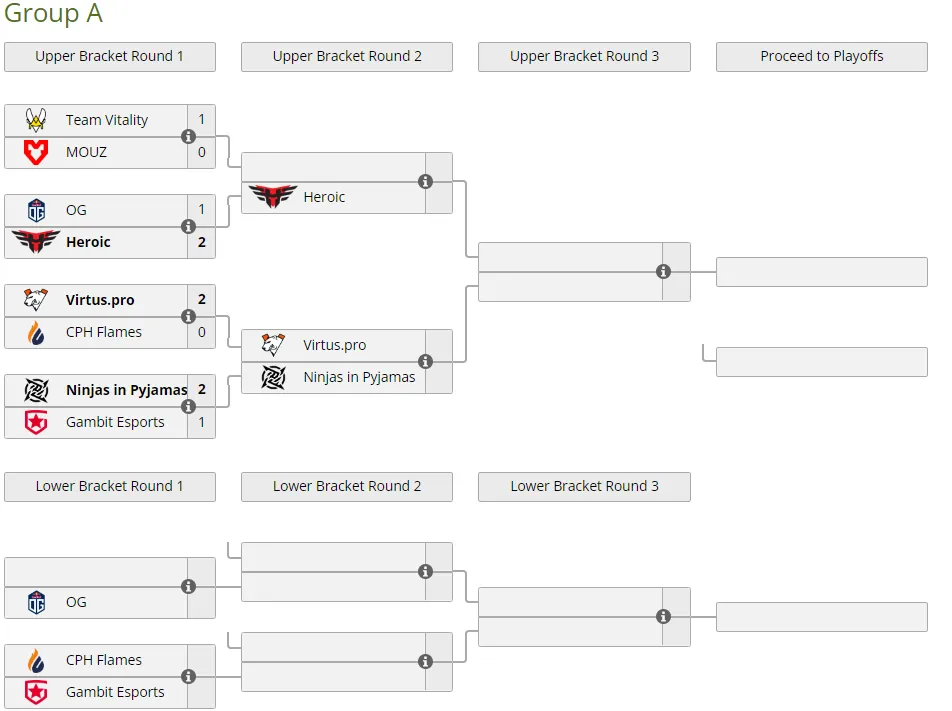Show match details for Virtus.pro vs CPH Flames
The width and height of the screenshot is (952, 711).
pos(188,316)
